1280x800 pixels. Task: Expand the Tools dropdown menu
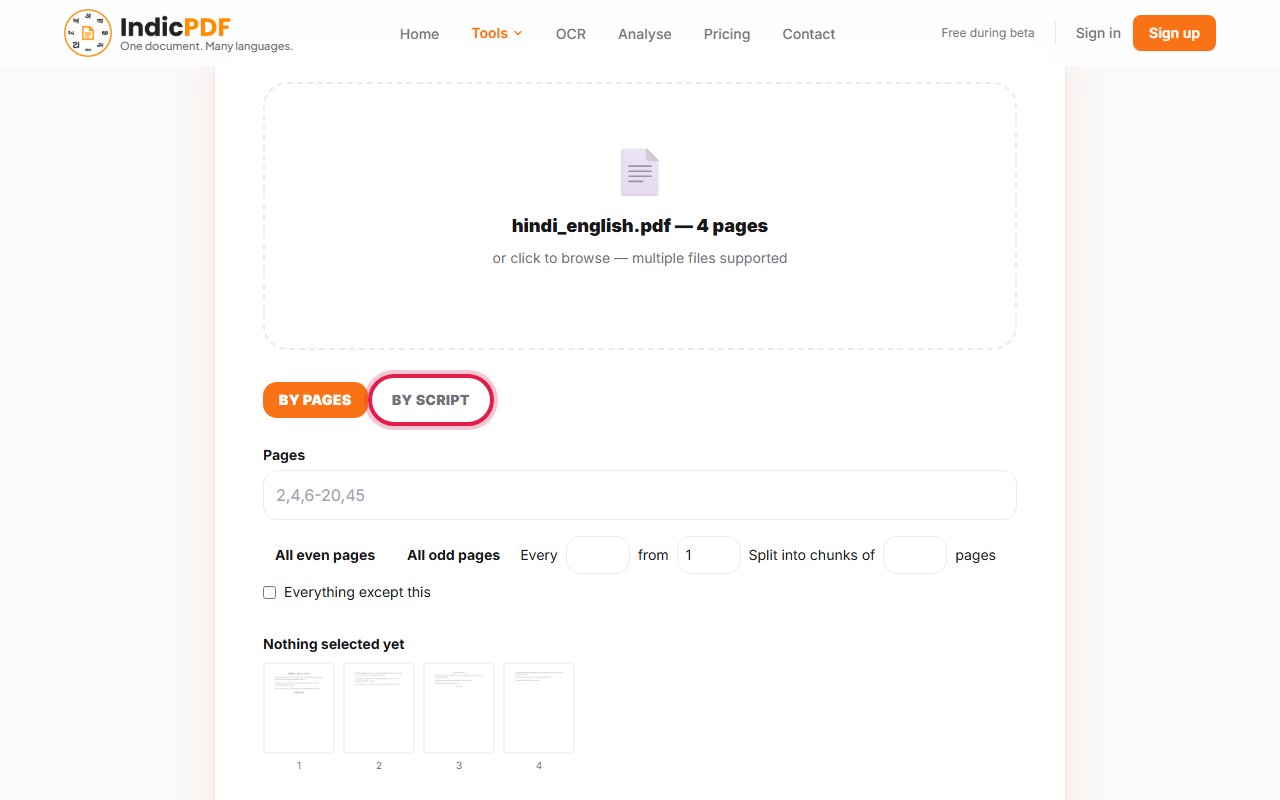click(x=497, y=33)
